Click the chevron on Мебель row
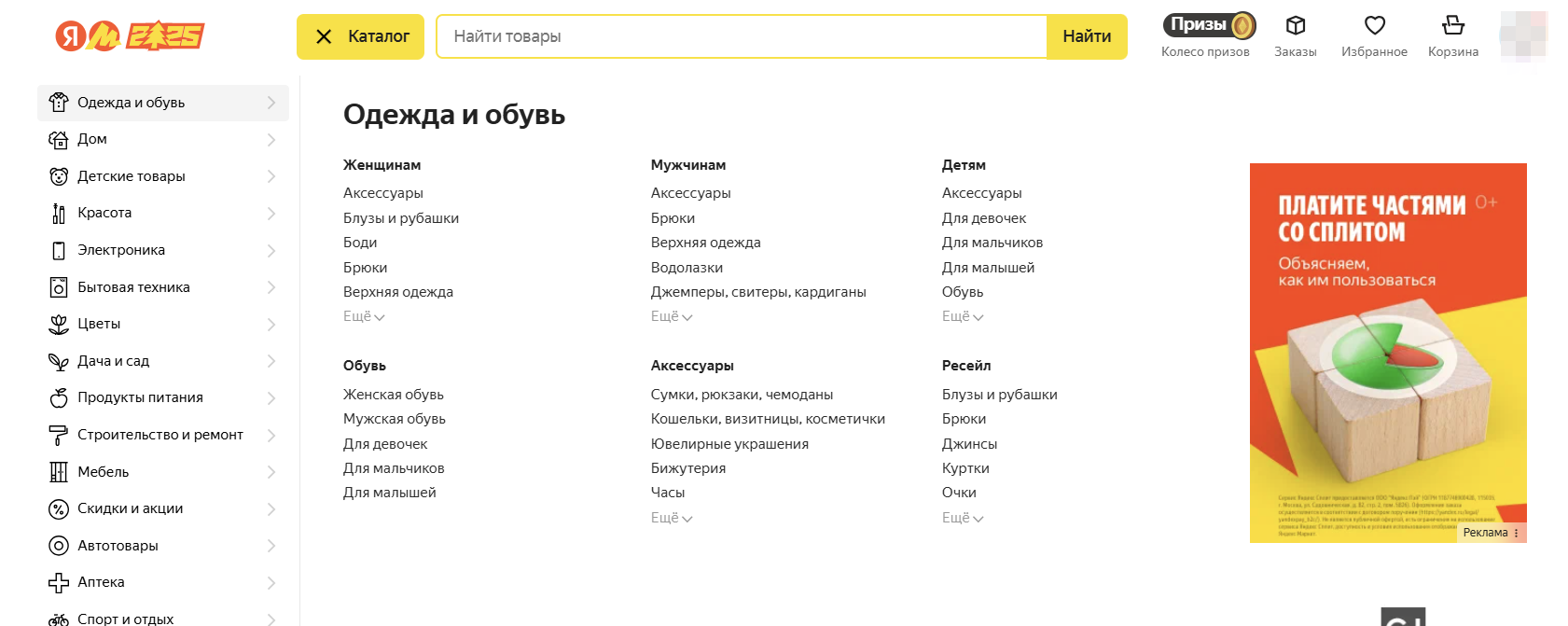 pos(271,472)
